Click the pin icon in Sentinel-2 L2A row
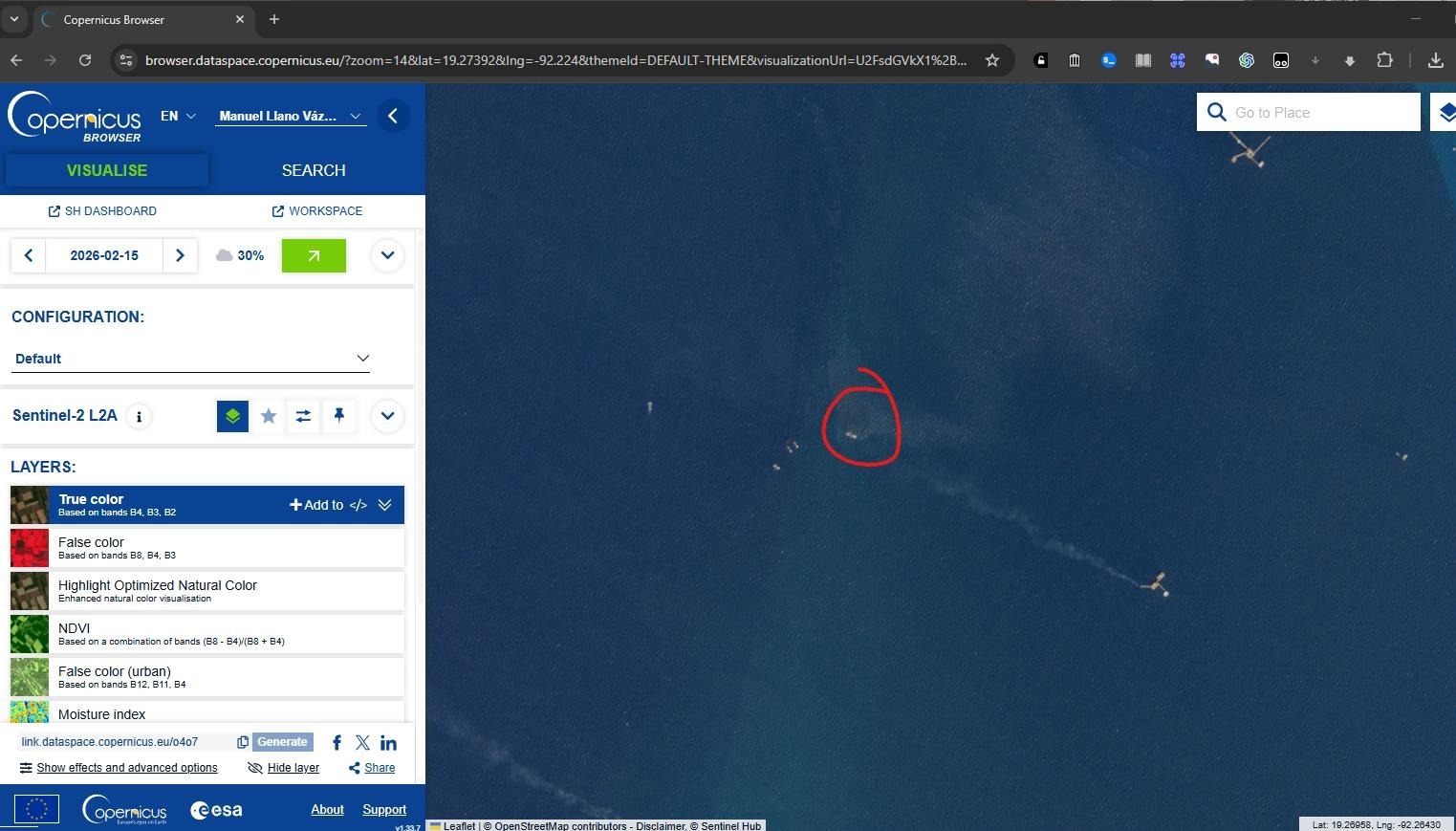1456x831 pixels. tap(338, 416)
